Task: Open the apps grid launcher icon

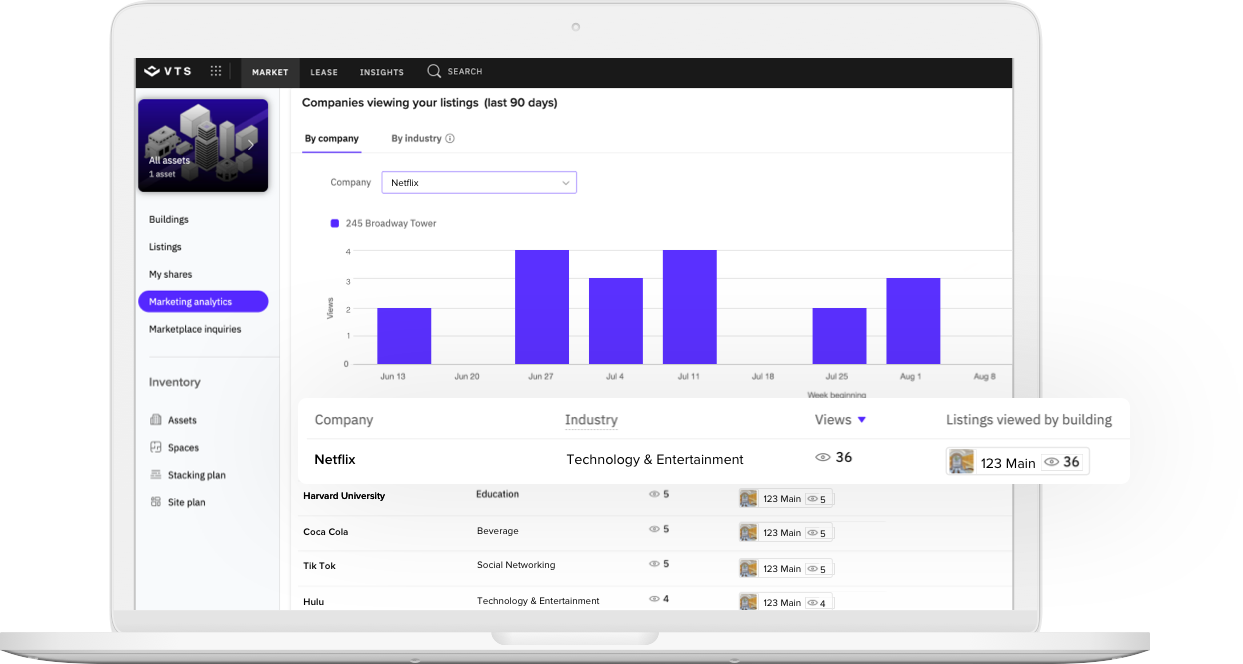Action: click(216, 72)
